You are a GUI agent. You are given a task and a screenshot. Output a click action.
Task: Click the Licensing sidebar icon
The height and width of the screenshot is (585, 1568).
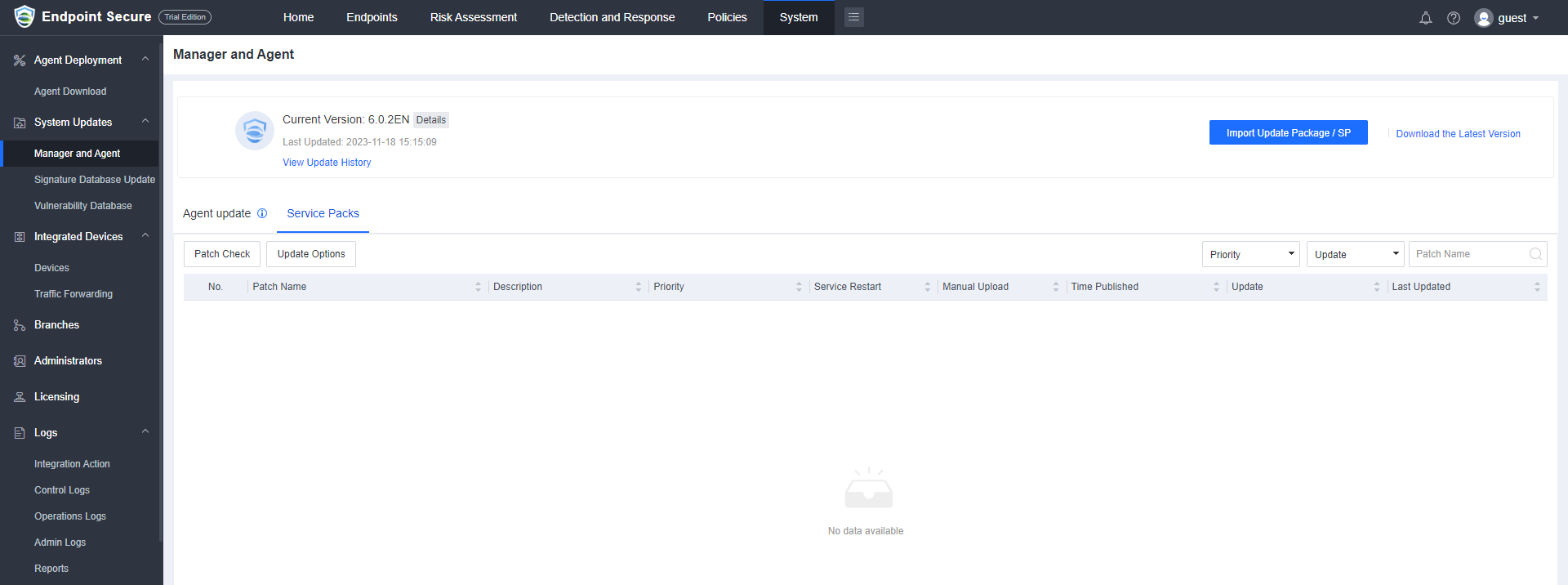[20, 397]
